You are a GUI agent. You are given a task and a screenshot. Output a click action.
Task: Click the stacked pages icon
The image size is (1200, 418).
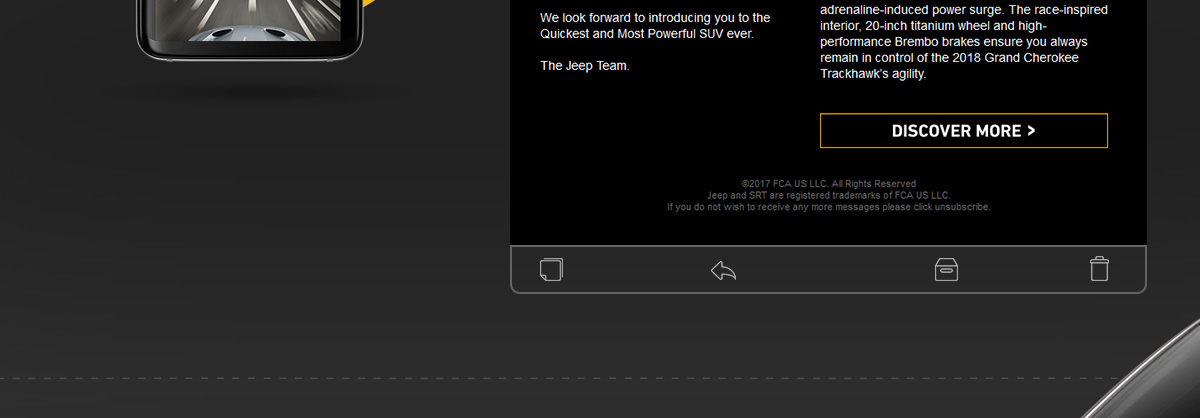click(551, 270)
